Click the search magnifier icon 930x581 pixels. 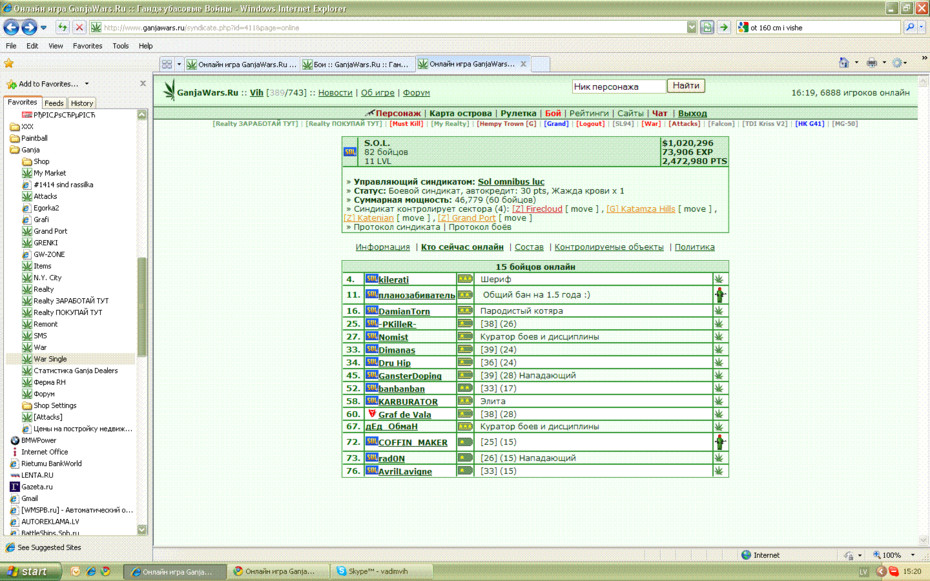click(x=909, y=27)
